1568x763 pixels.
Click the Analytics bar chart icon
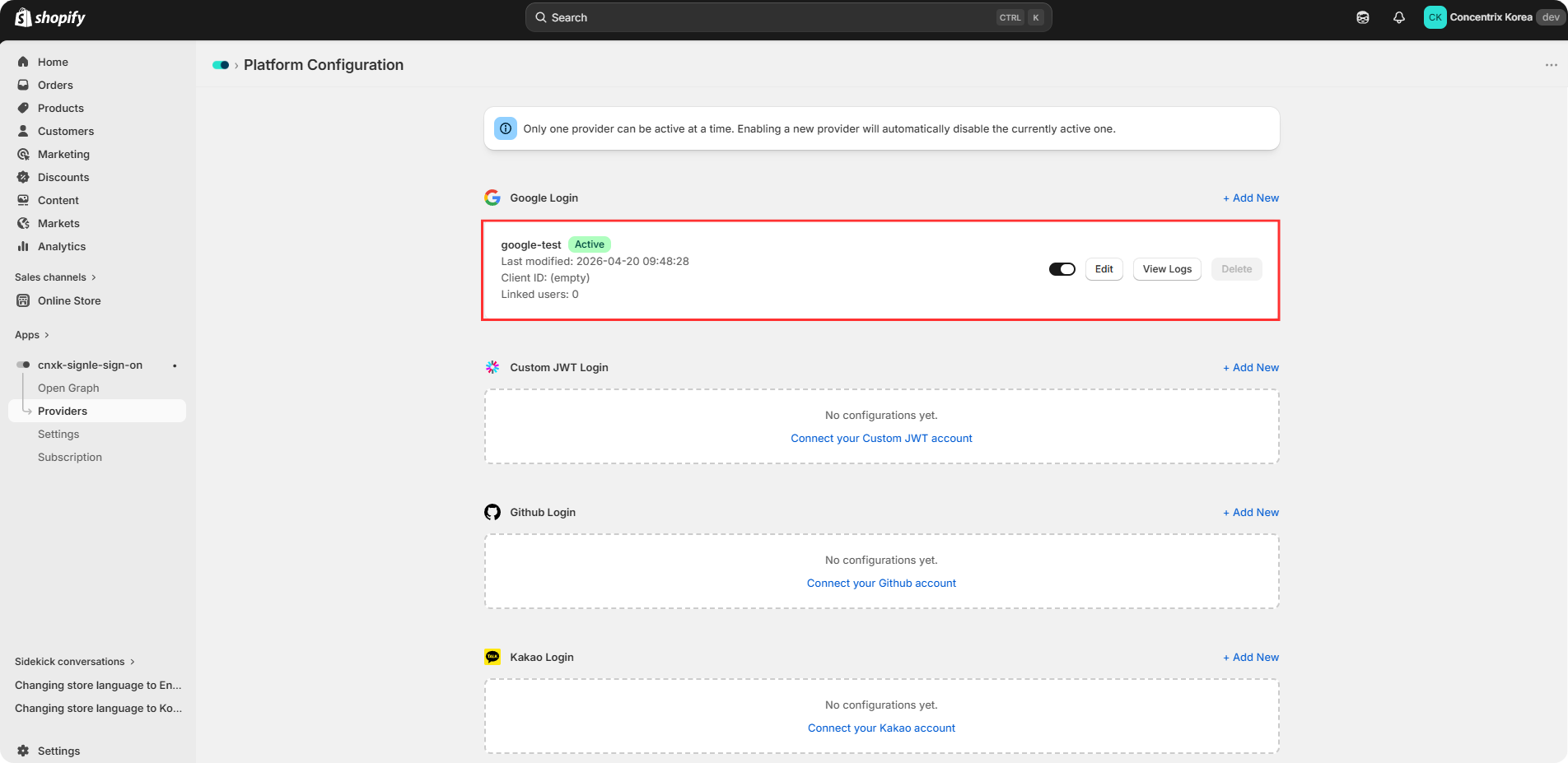(23, 246)
